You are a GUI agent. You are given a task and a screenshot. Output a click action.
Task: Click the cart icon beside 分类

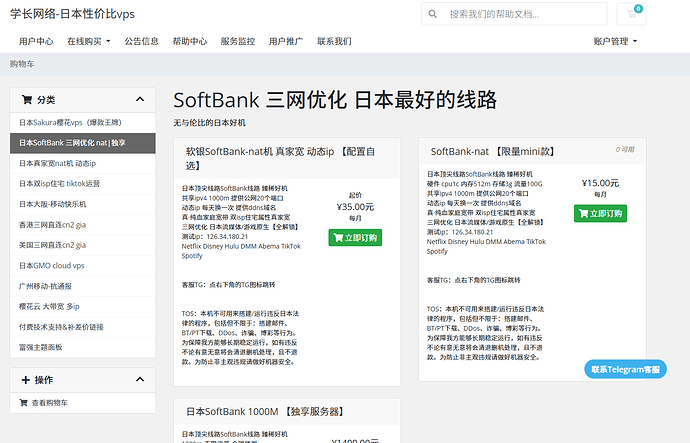(x=27, y=100)
